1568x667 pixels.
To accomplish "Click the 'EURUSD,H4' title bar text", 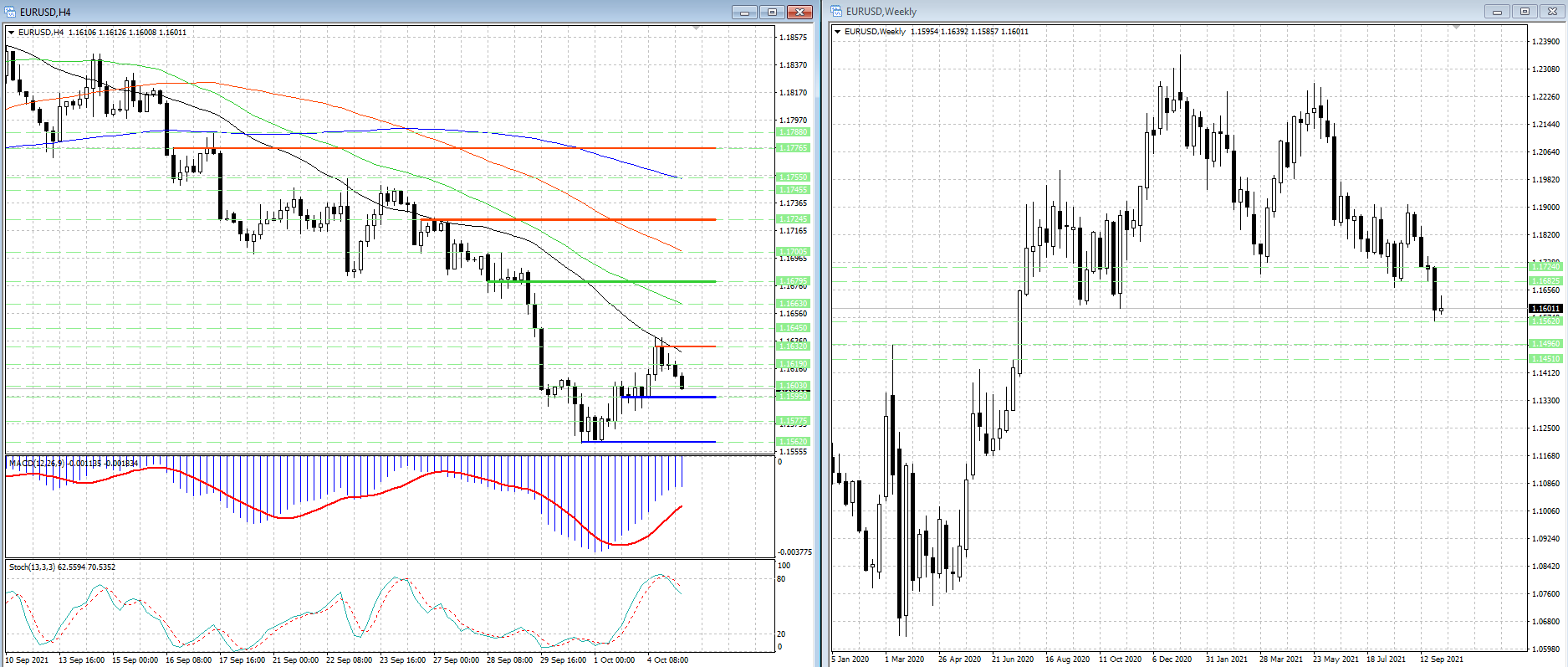I will click(x=46, y=13).
